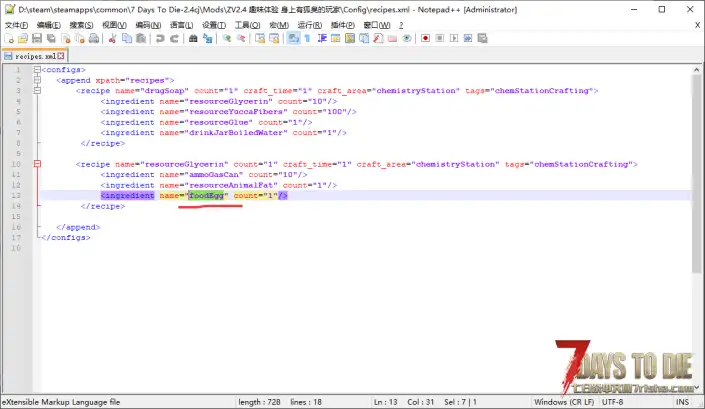Click the vertical scrollbar on the right edge
Screen dimensions: 705x409
click(x=697, y=230)
